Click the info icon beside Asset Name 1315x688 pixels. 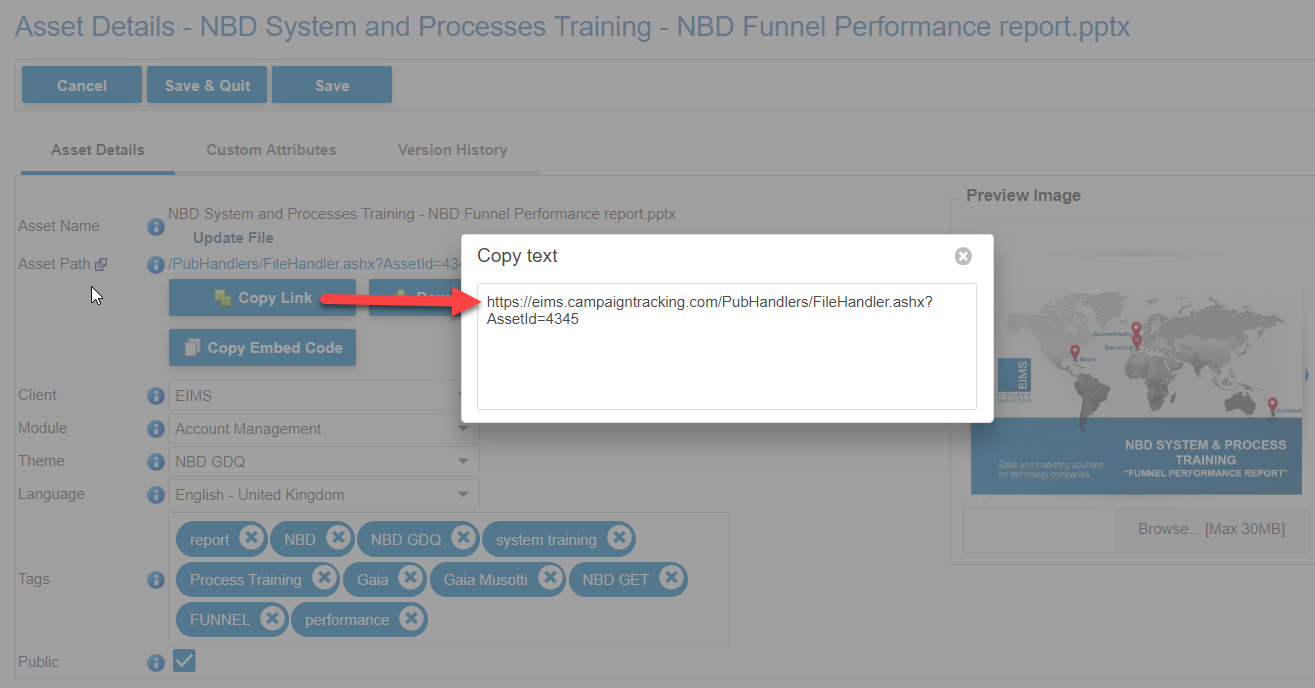(156, 227)
